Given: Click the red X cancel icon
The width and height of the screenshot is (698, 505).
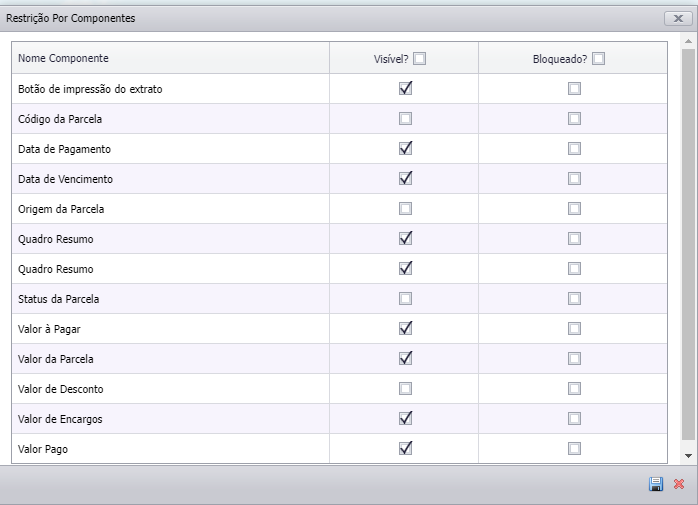Looking at the screenshot, I should pyautogui.click(x=679, y=484).
